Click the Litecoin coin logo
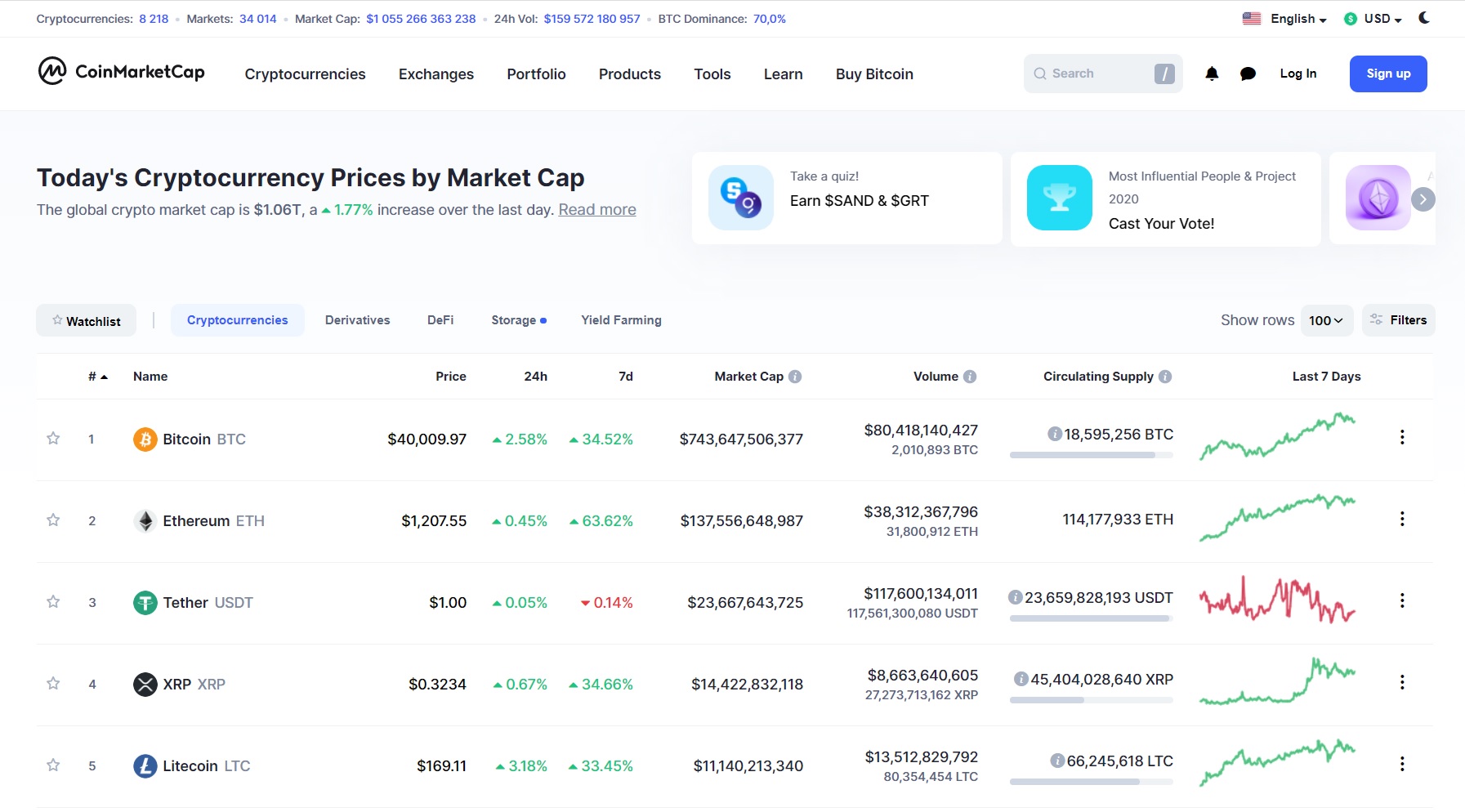1465x812 pixels. click(x=145, y=766)
